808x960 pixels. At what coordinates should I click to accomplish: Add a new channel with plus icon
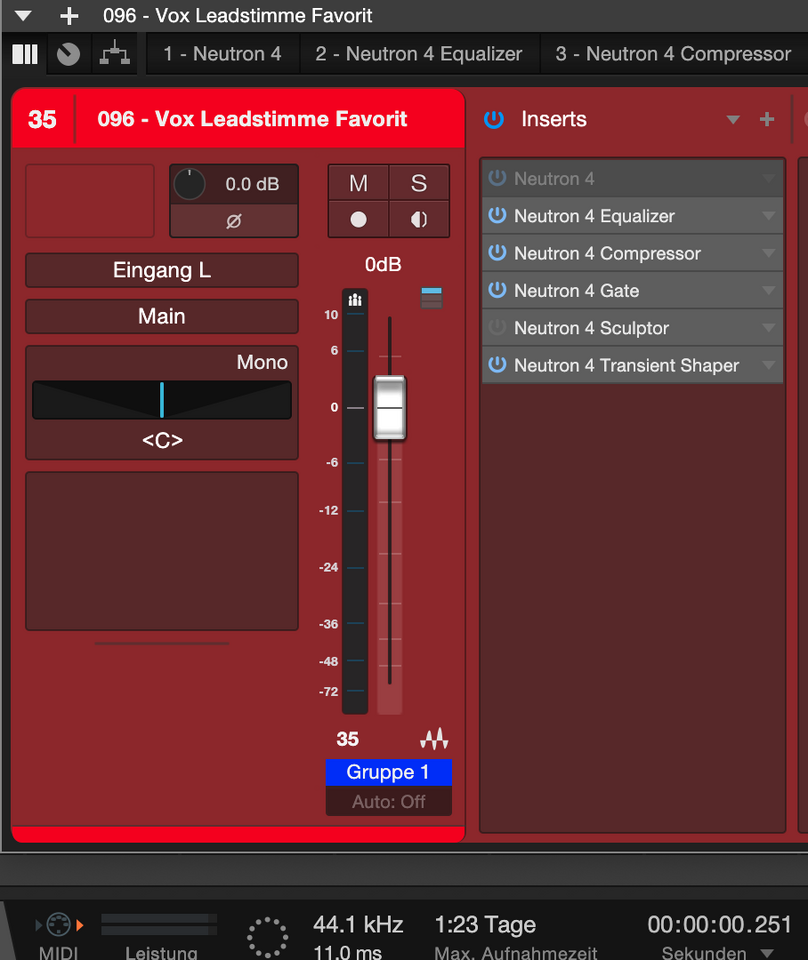coord(69,16)
